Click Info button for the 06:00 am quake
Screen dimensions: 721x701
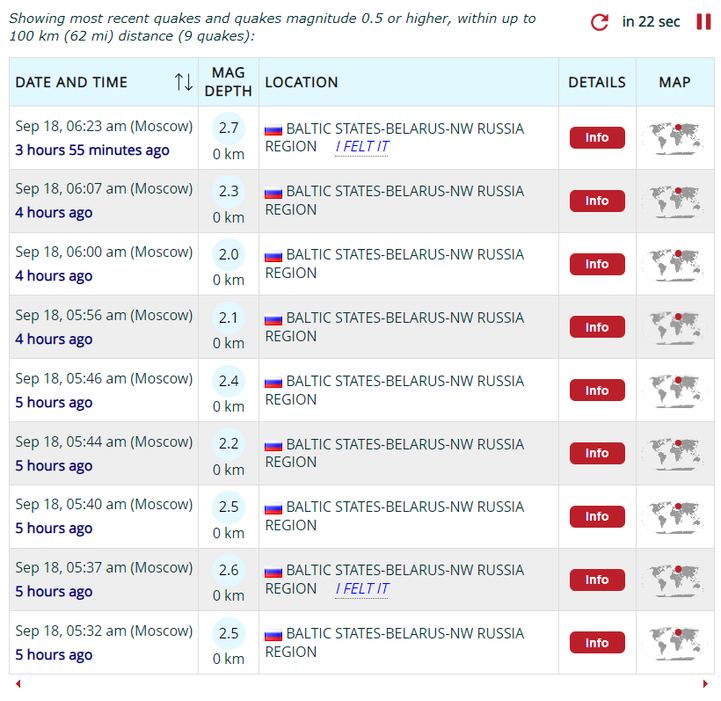(x=597, y=264)
